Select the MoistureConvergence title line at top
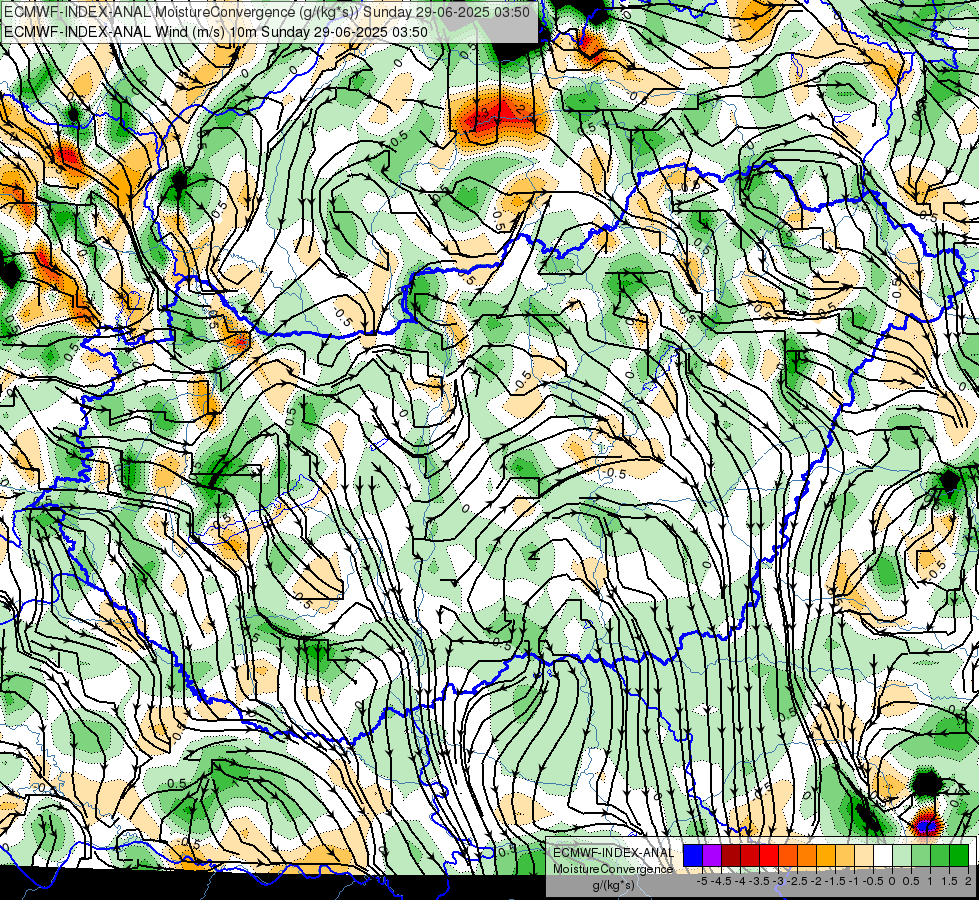This screenshot has width=979, height=900. pyautogui.click(x=267, y=12)
